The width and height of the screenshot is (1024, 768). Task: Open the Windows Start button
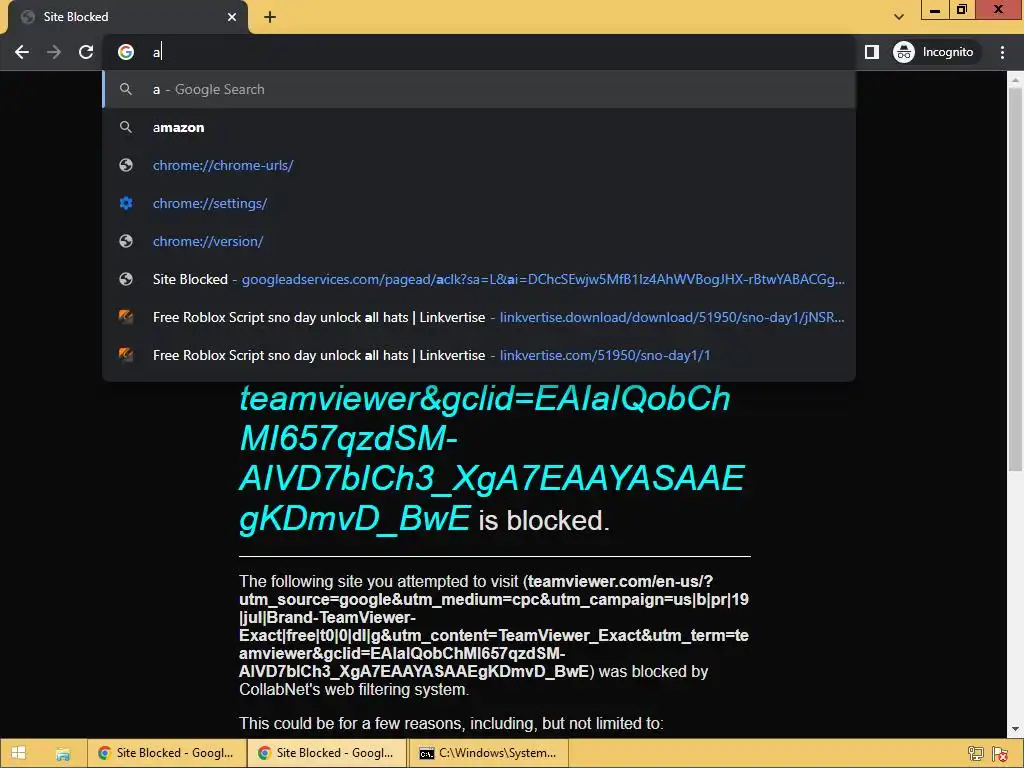[x=18, y=753]
